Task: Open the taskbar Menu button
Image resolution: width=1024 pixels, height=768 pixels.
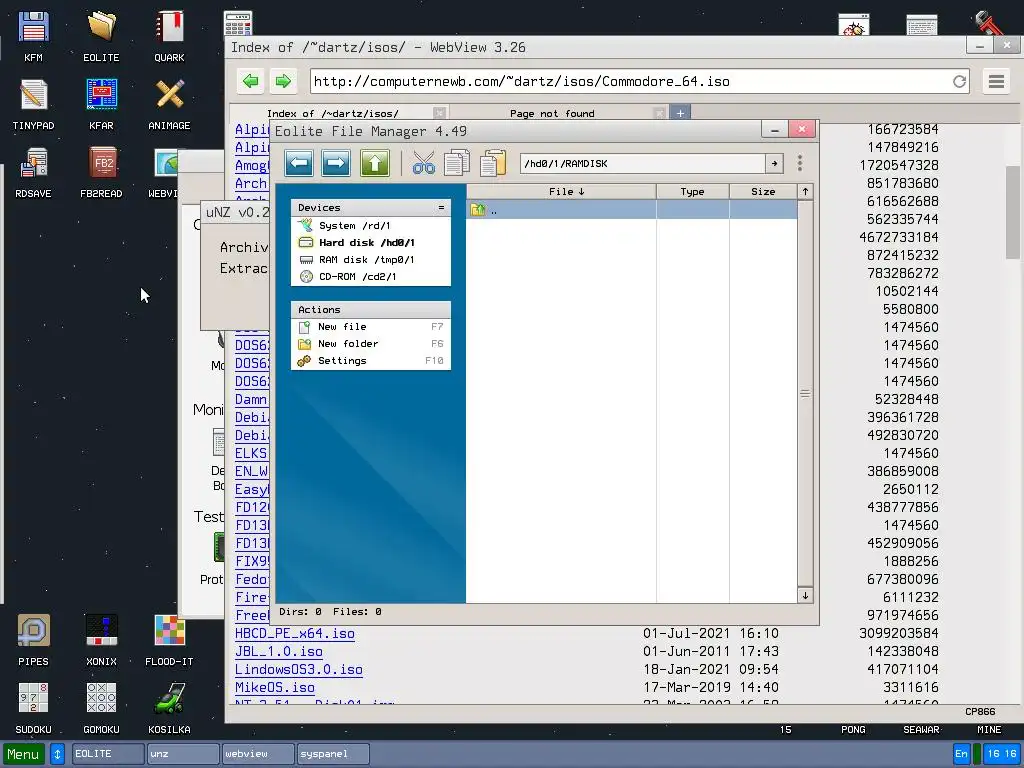Action: click(x=24, y=754)
